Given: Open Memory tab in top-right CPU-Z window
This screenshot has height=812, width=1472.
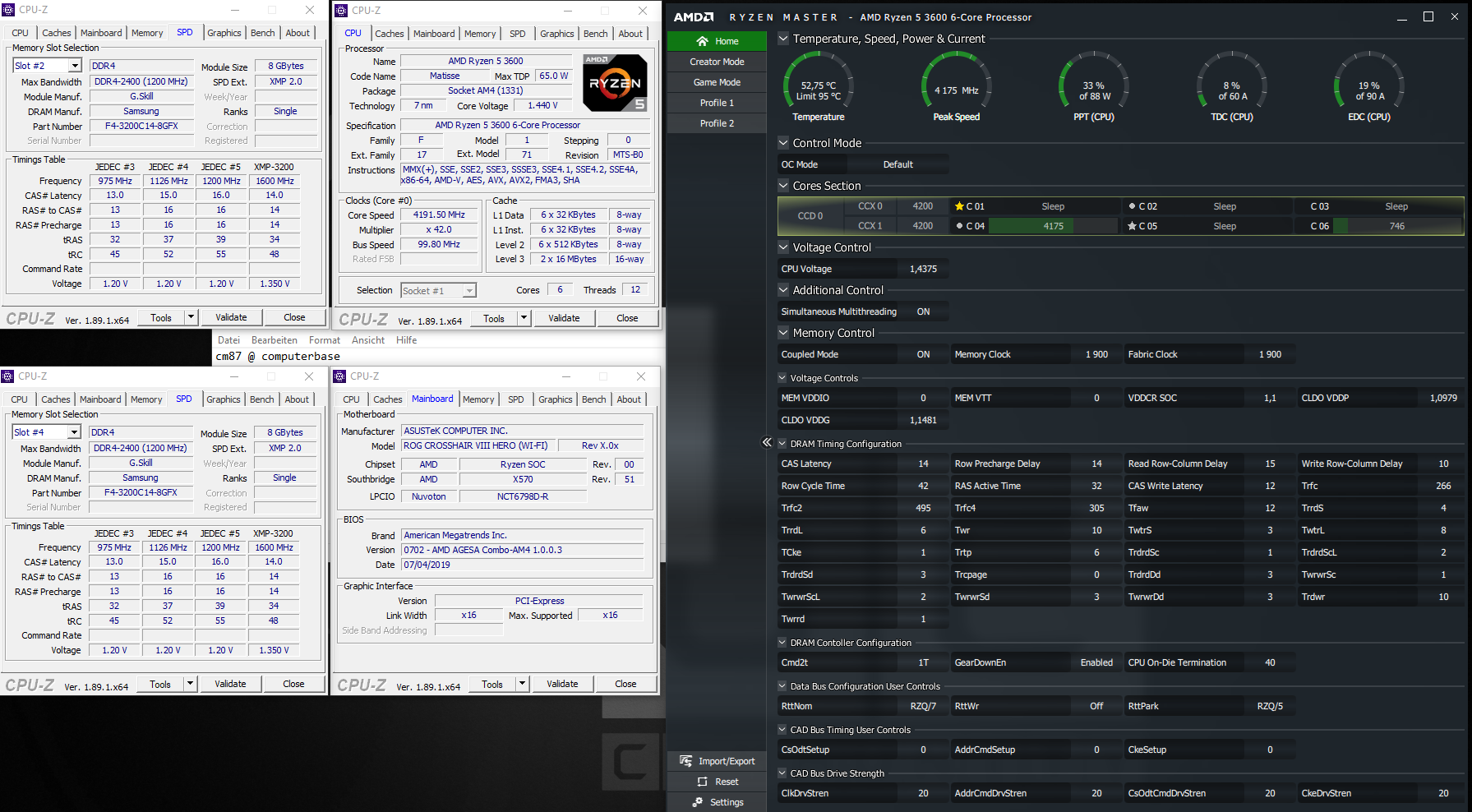Looking at the screenshot, I should tap(480, 34).
